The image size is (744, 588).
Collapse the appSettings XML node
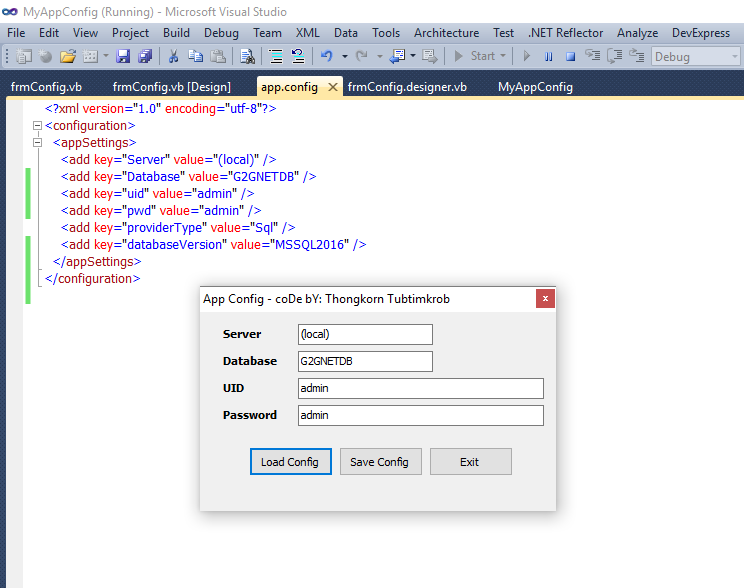pyautogui.click(x=37, y=143)
